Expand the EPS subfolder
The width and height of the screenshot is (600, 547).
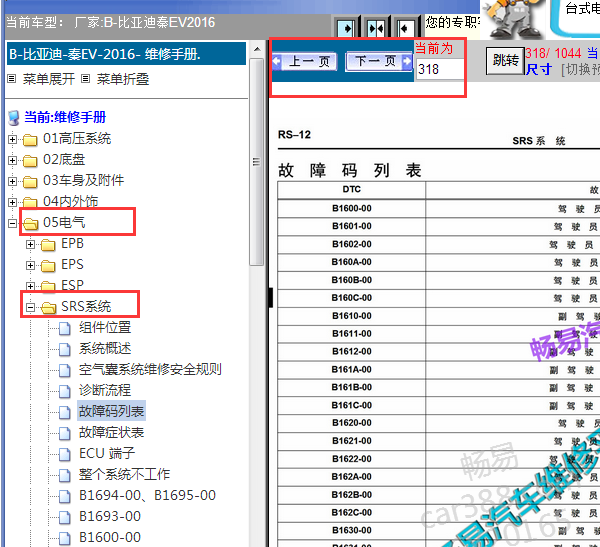click(x=30, y=265)
